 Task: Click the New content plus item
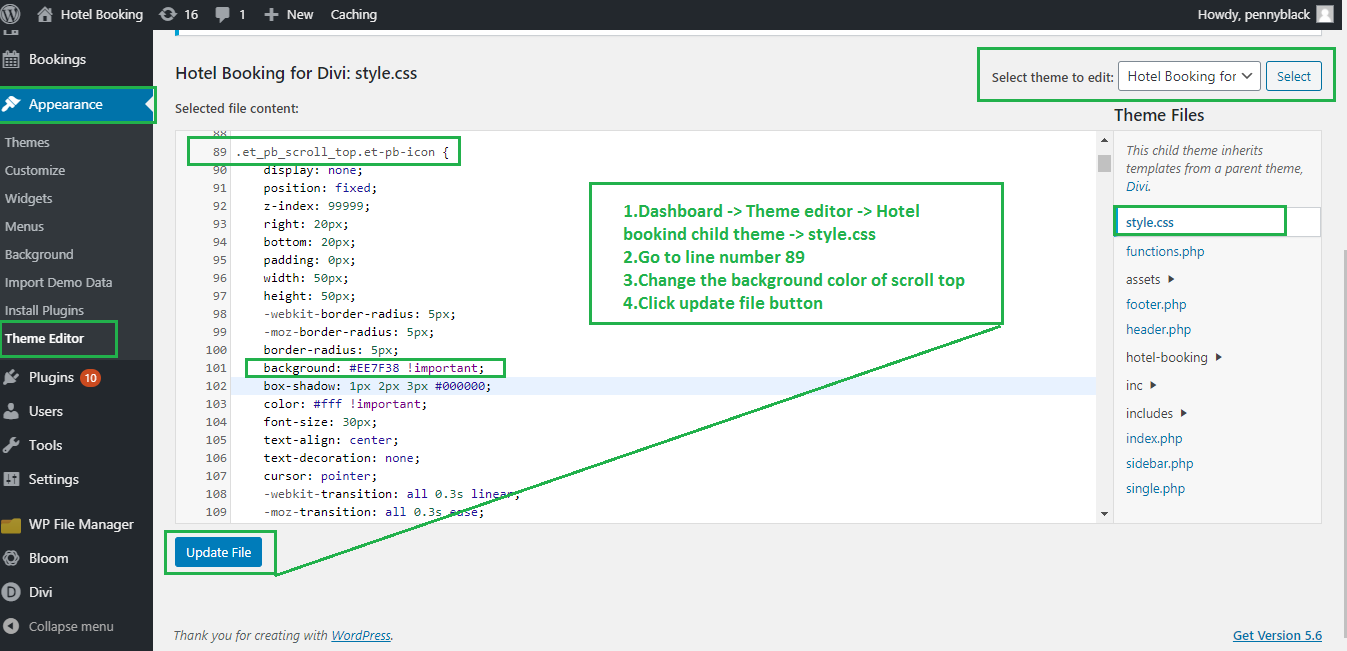click(289, 14)
